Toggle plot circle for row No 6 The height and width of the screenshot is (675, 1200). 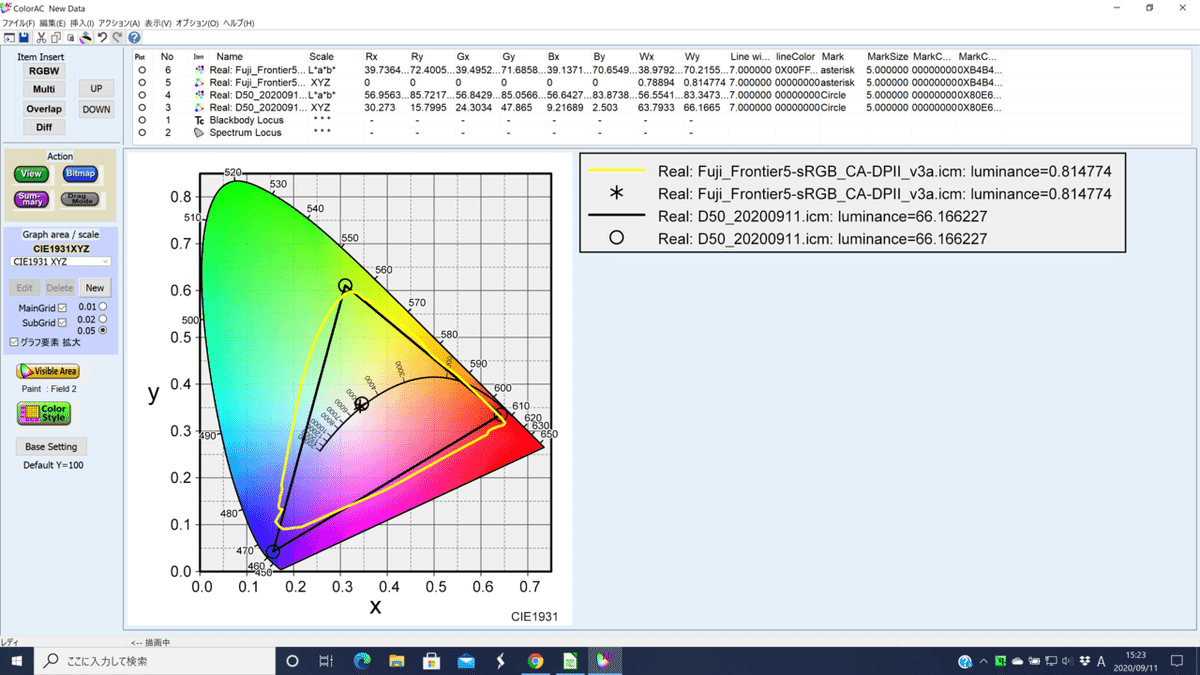pyautogui.click(x=142, y=71)
